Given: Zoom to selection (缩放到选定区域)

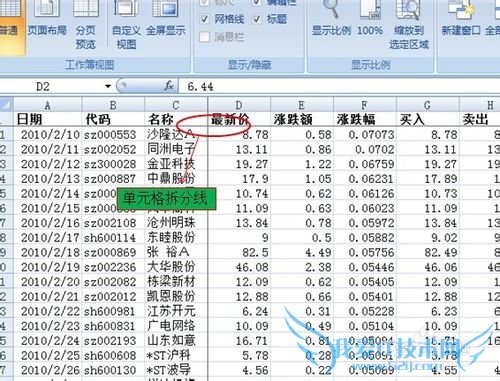Looking at the screenshot, I should [x=409, y=25].
